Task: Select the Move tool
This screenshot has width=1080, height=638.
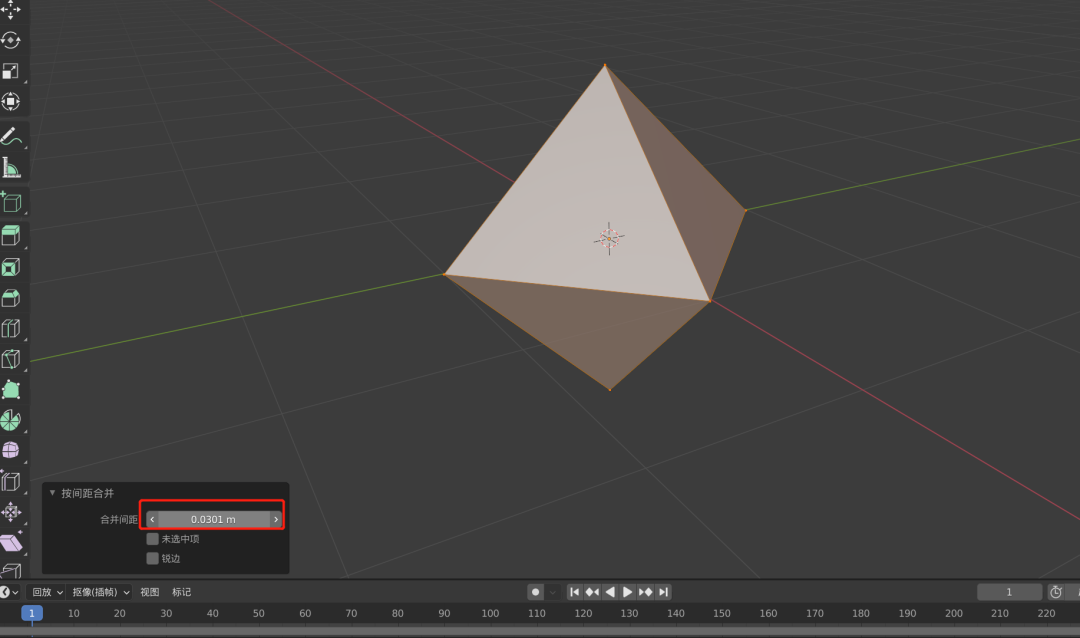Action: point(10,10)
